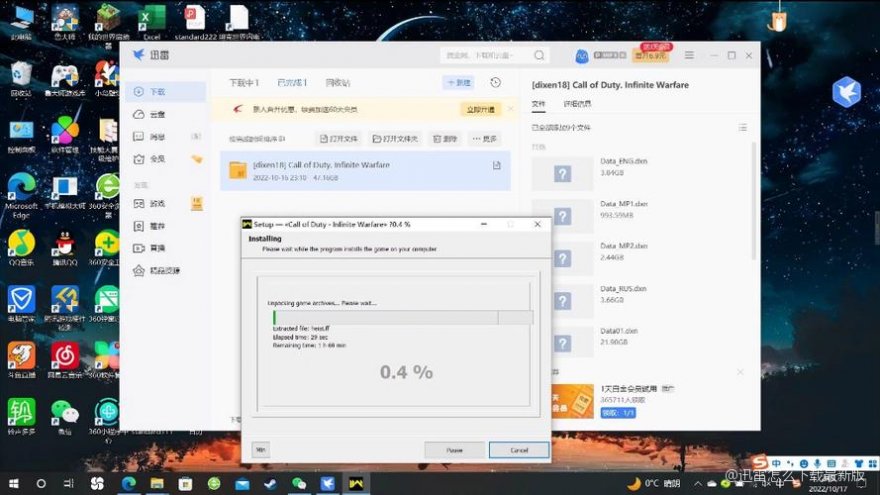Show hidden system tray icons chevron
880x495 pixels.
pyautogui.click(x=698, y=483)
